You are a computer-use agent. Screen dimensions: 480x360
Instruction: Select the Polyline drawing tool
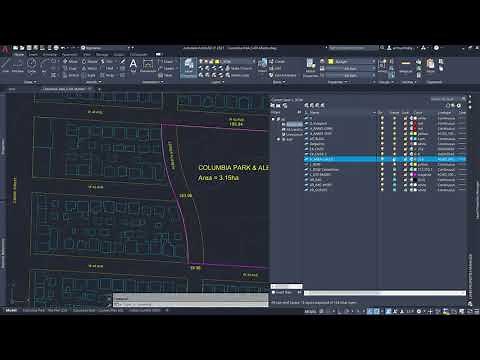pos(17,65)
